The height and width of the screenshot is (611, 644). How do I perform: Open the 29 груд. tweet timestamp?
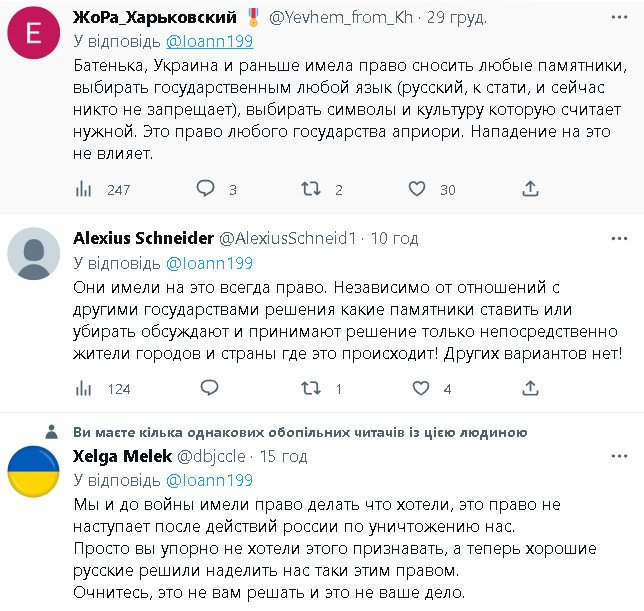click(457, 18)
